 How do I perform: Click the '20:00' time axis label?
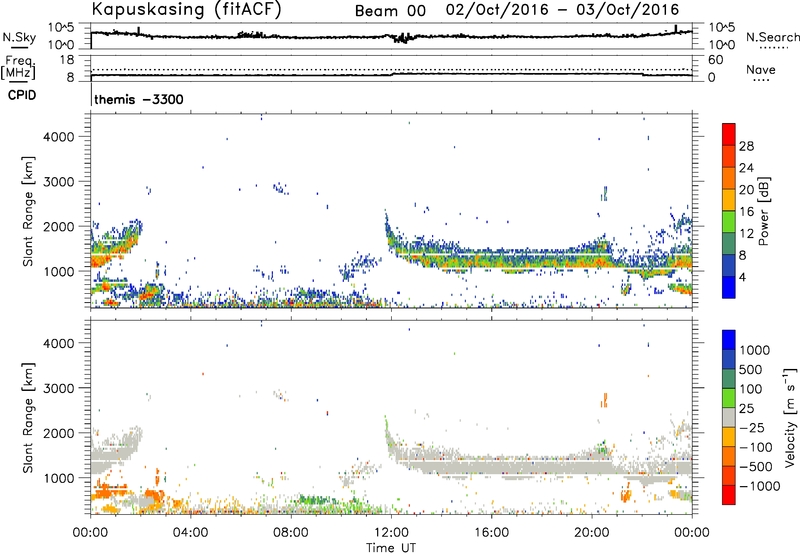coord(591,533)
